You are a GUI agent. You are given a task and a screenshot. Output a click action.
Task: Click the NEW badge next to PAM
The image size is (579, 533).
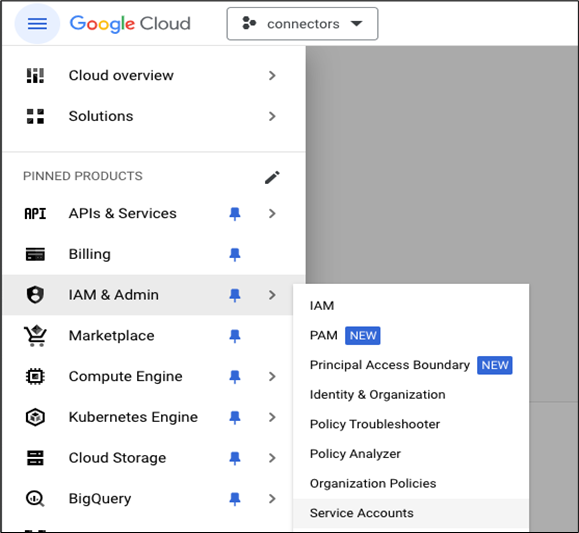(363, 335)
